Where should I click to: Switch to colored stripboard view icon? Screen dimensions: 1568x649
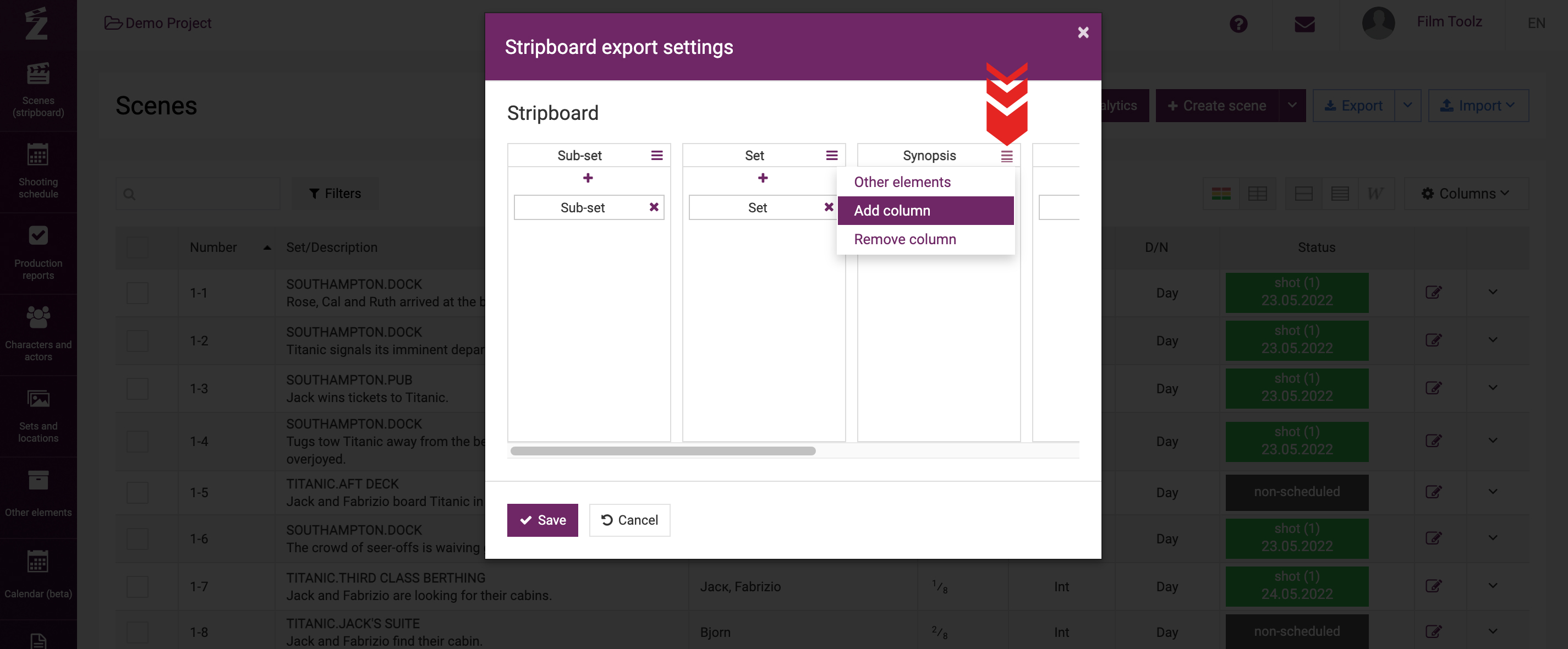(1221, 194)
